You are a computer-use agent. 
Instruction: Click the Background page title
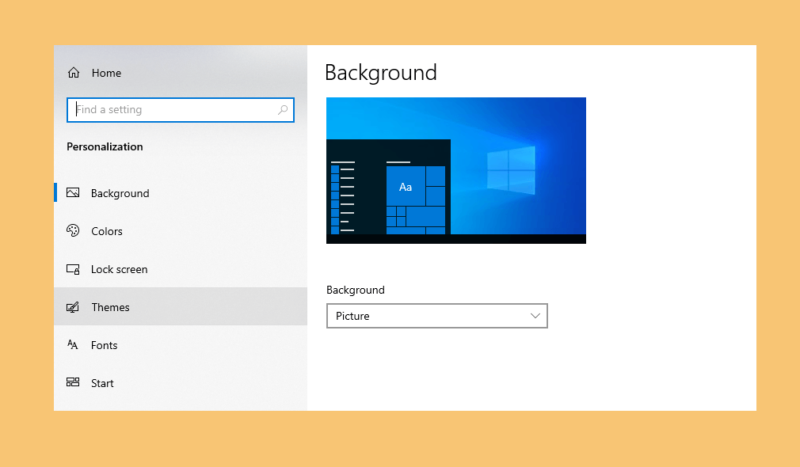381,72
